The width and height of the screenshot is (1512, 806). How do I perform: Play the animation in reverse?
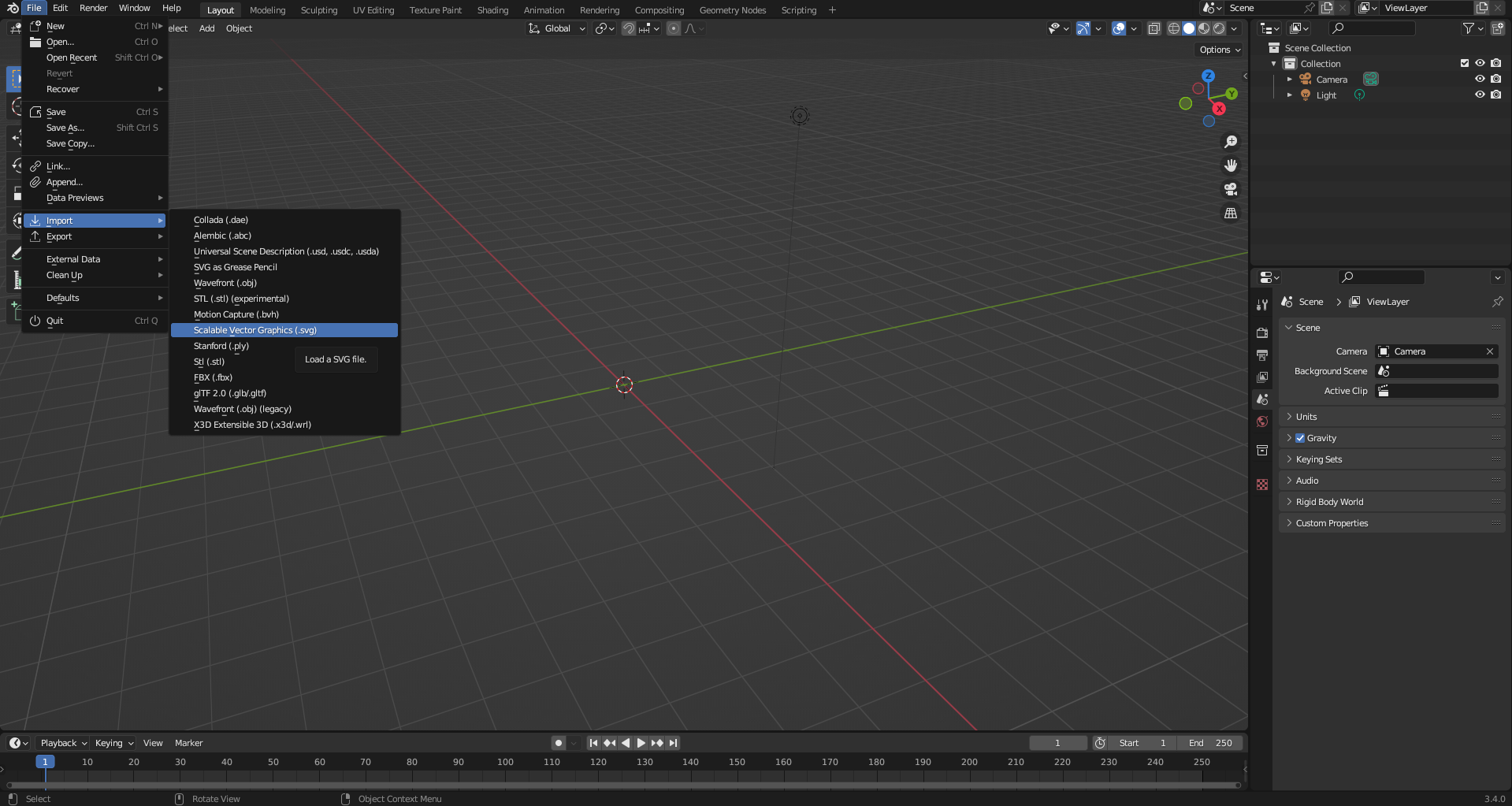pos(626,743)
